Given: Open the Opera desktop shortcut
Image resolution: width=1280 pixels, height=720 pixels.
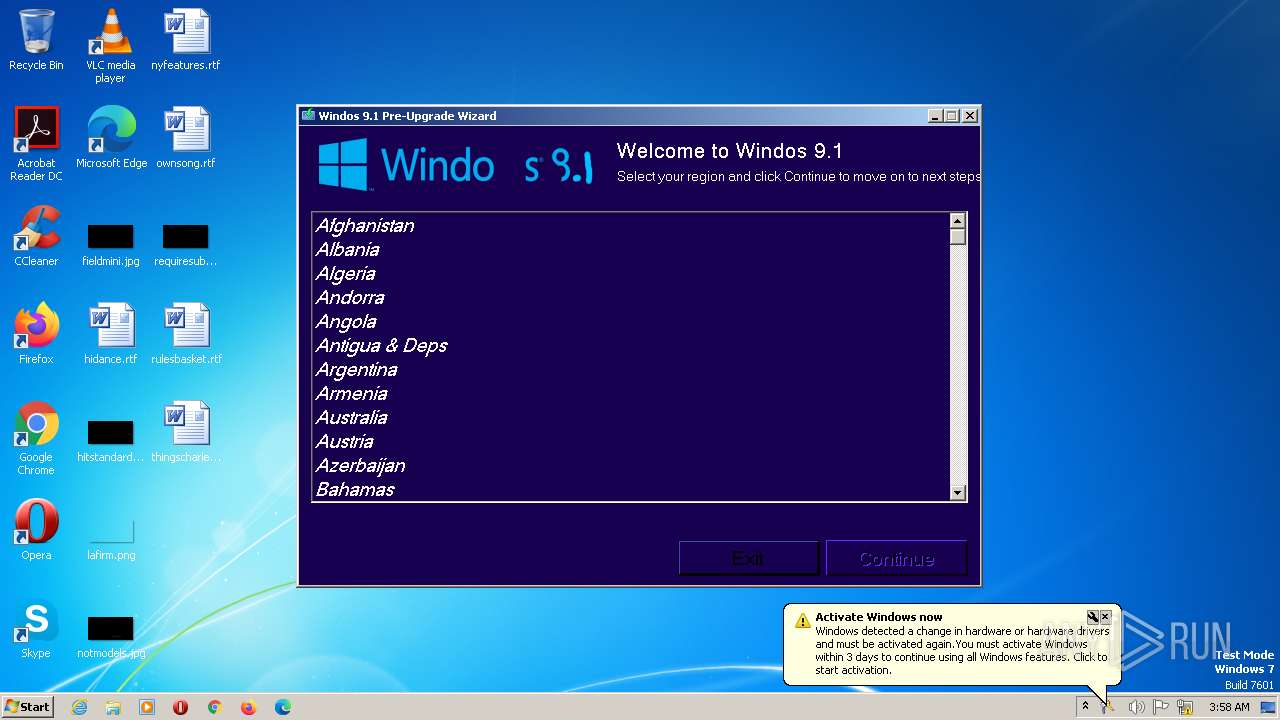Looking at the screenshot, I should [36, 530].
